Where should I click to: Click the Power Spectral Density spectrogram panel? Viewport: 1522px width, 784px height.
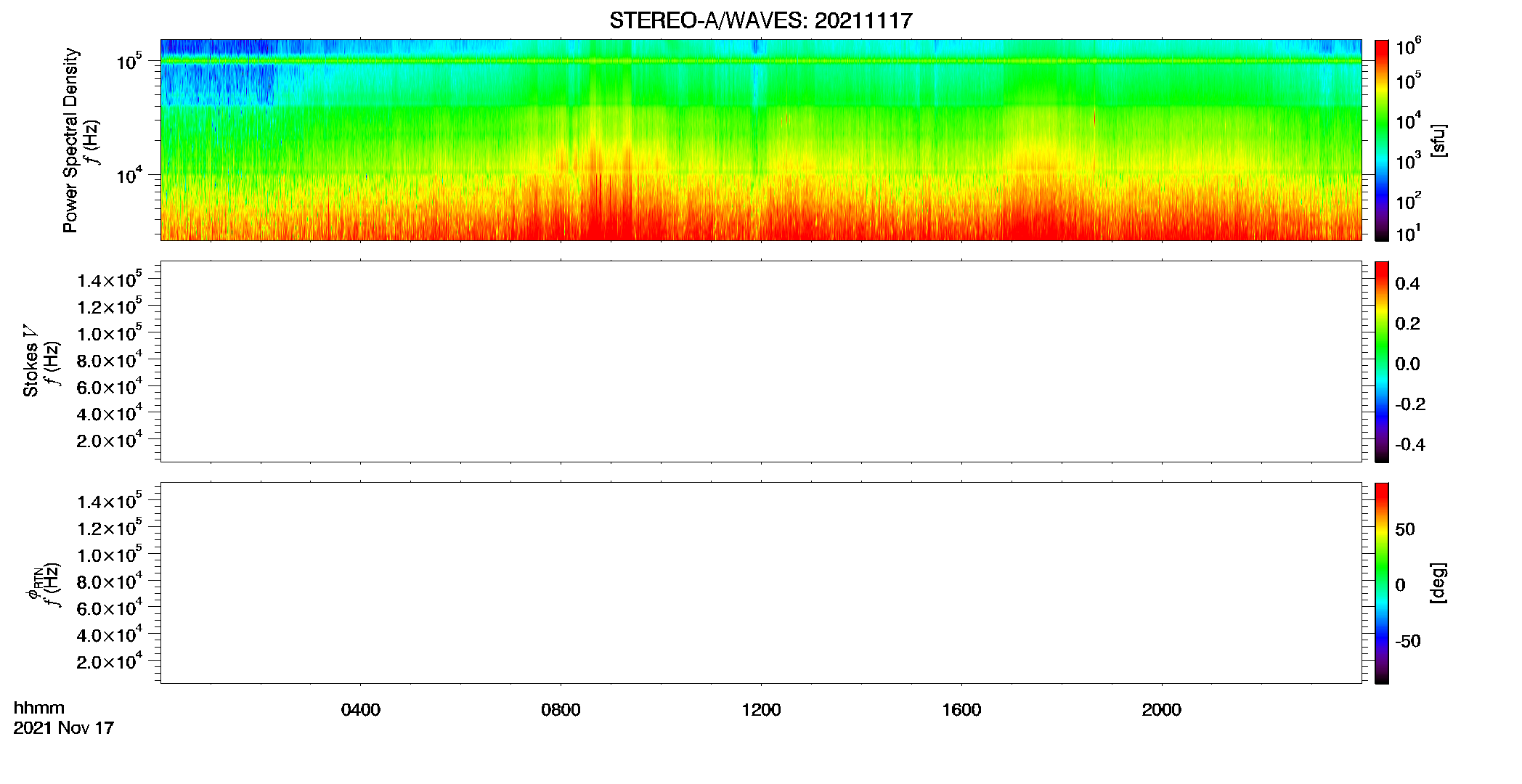pos(761,140)
